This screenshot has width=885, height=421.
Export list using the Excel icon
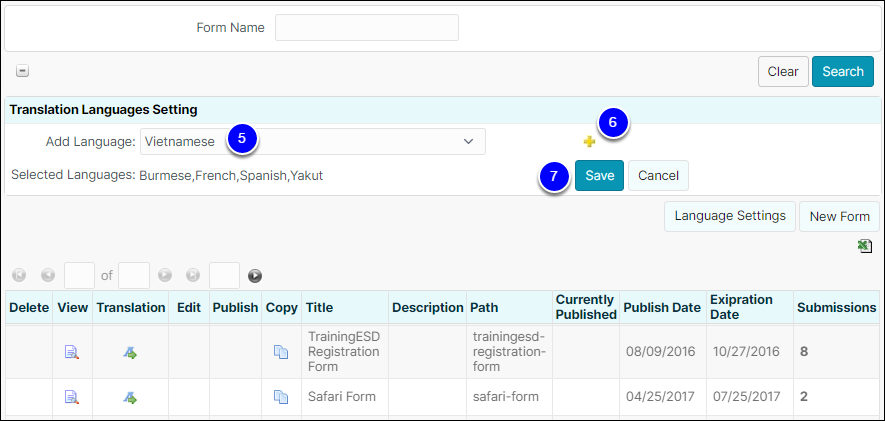pyautogui.click(x=865, y=246)
